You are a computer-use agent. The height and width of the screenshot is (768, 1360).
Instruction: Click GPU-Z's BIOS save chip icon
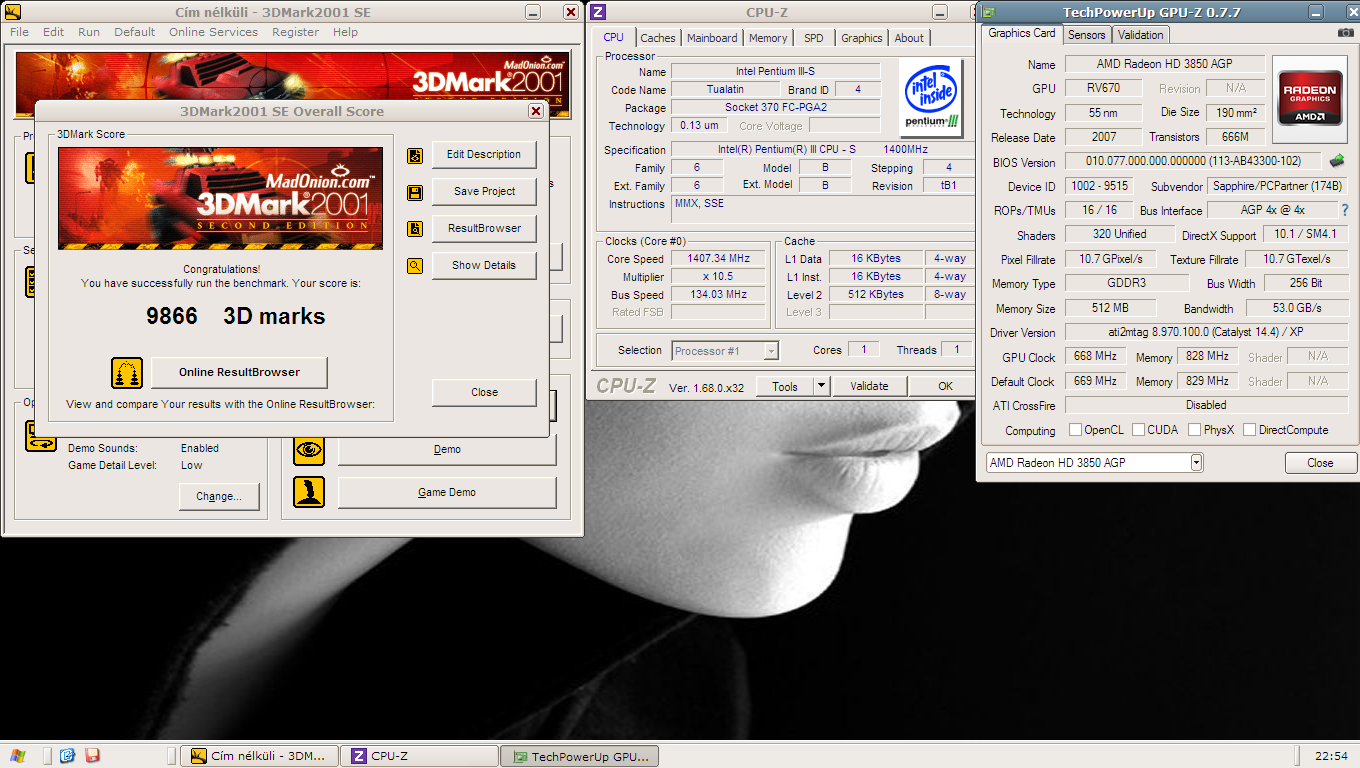(x=1336, y=161)
